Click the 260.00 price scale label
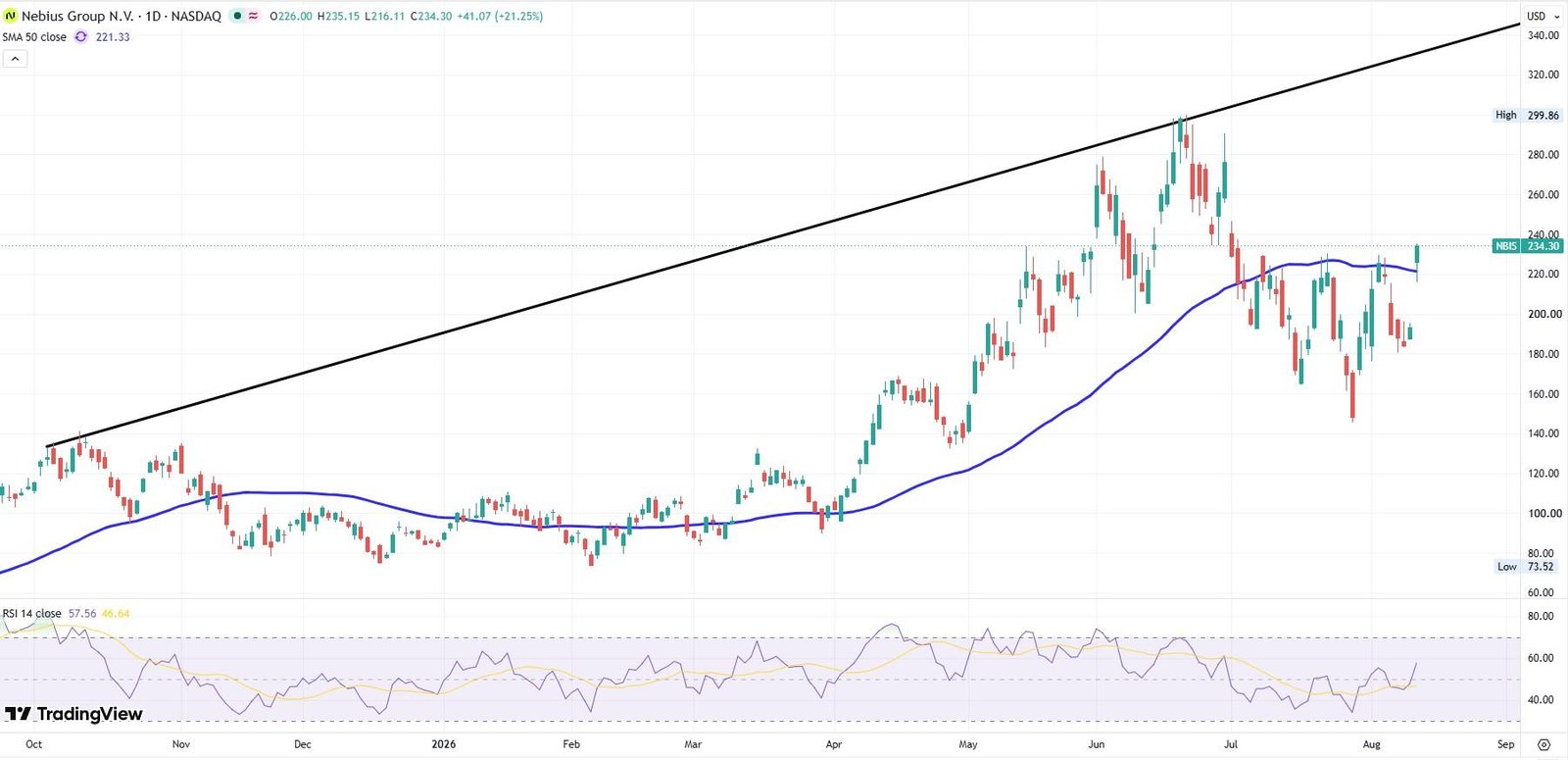The height and width of the screenshot is (760, 1568). click(x=1543, y=195)
